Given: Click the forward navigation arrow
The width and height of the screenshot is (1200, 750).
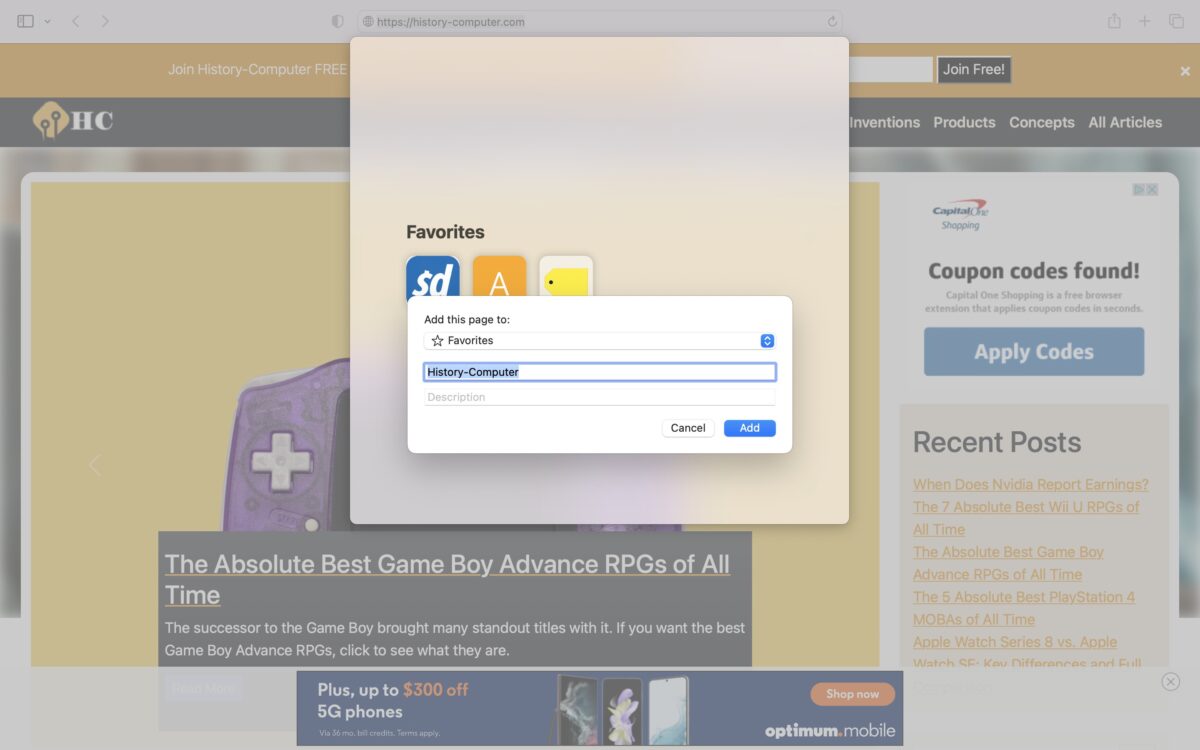Looking at the screenshot, I should click(x=105, y=21).
